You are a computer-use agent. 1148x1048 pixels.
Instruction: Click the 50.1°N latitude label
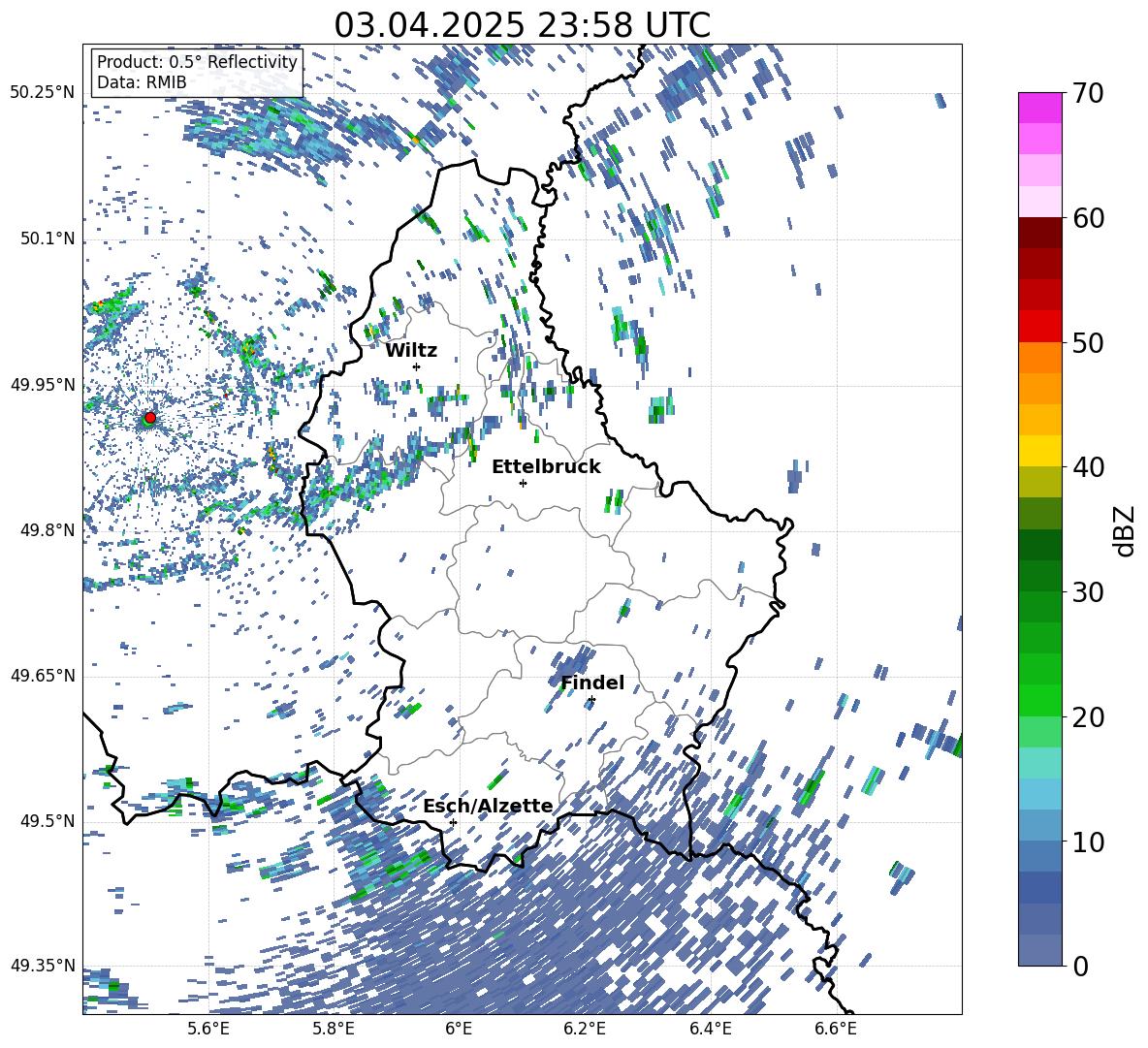tap(47, 238)
